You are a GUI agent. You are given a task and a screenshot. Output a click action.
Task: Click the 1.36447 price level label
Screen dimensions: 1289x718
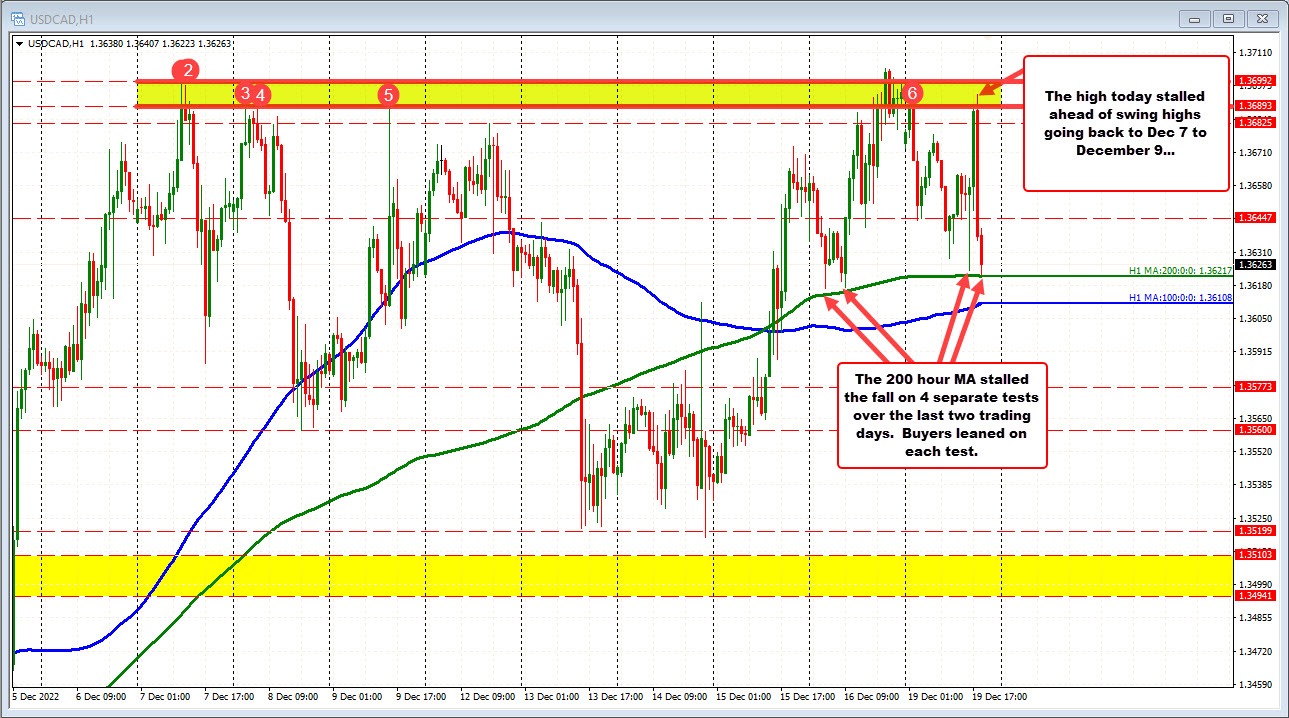pos(1253,217)
